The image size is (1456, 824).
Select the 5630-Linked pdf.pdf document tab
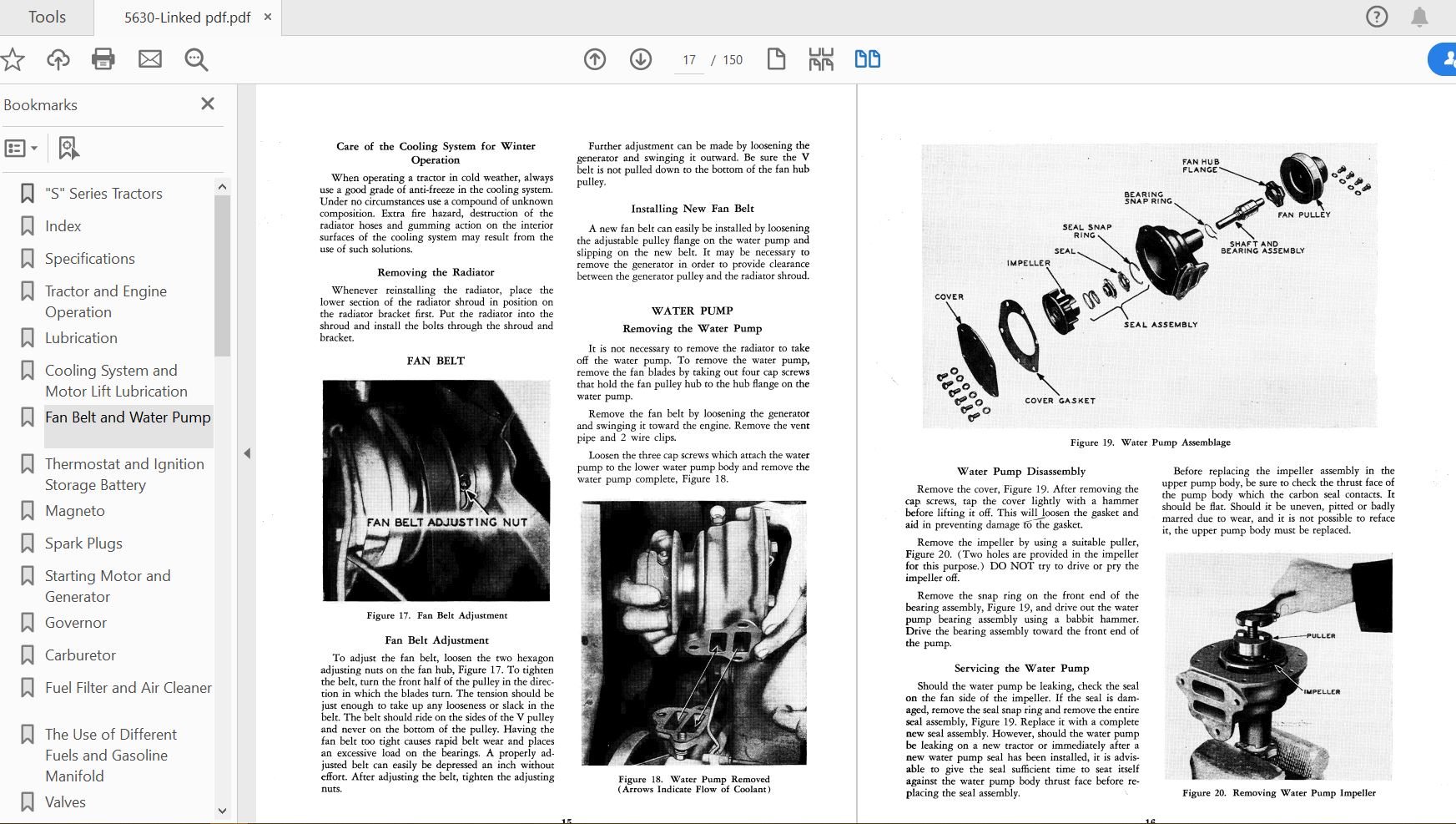point(187,18)
